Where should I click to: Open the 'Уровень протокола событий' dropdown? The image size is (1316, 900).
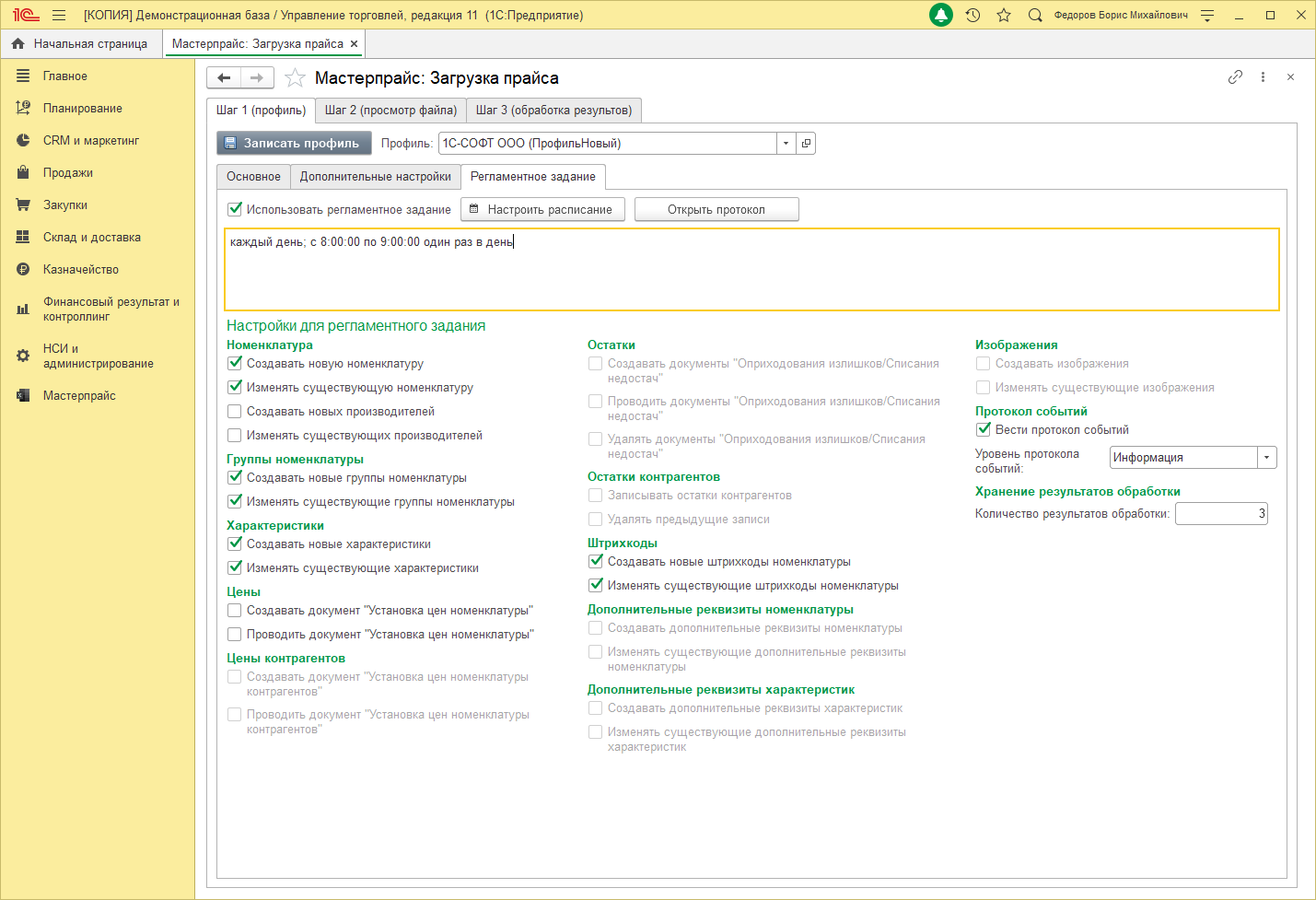click(x=1267, y=458)
